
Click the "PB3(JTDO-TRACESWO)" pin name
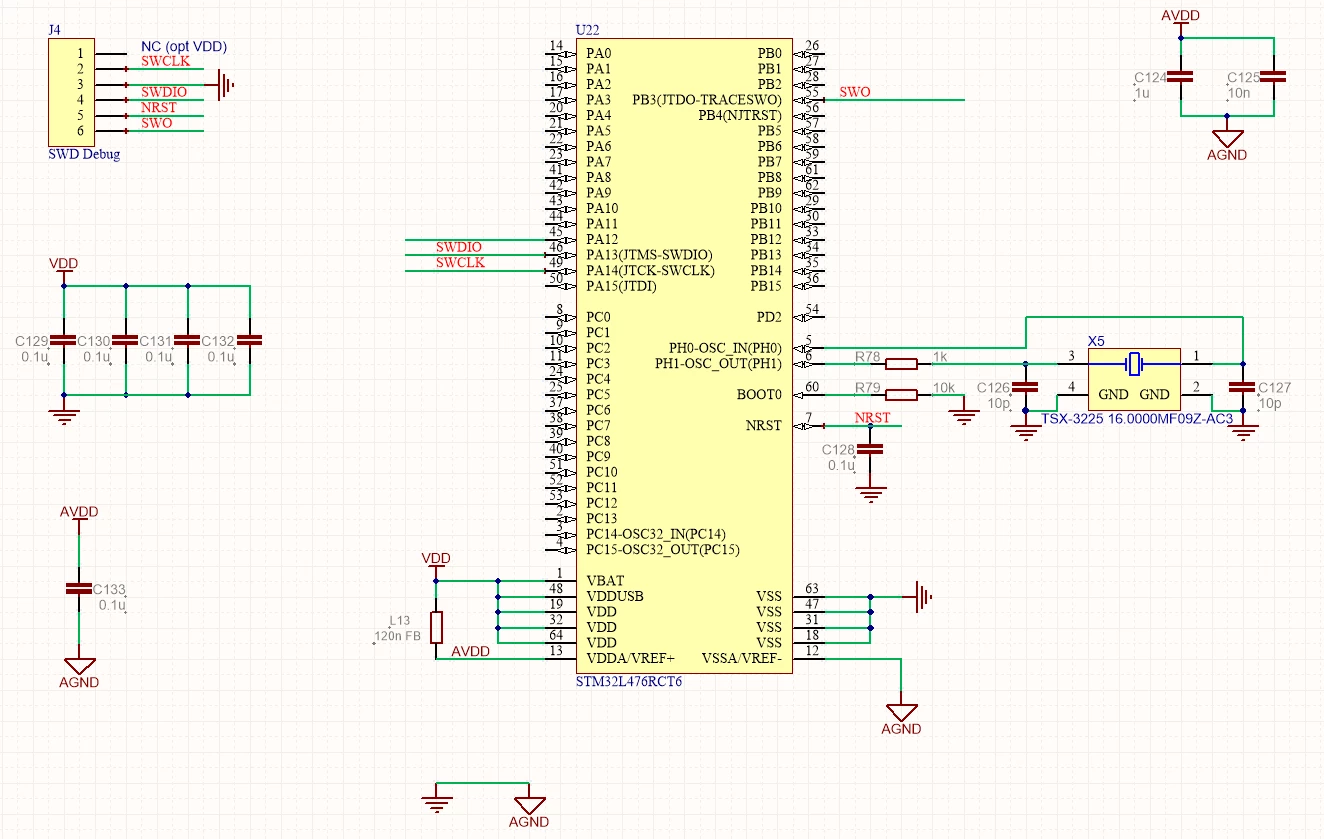pos(707,100)
